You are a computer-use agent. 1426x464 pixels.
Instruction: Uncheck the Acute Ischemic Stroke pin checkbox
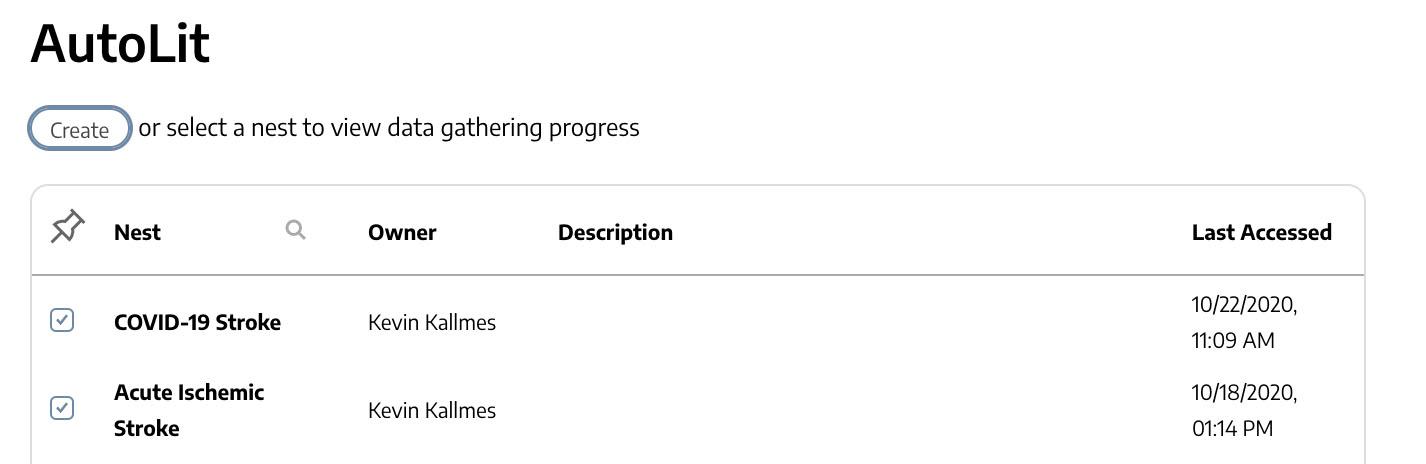pyautogui.click(x=62, y=408)
